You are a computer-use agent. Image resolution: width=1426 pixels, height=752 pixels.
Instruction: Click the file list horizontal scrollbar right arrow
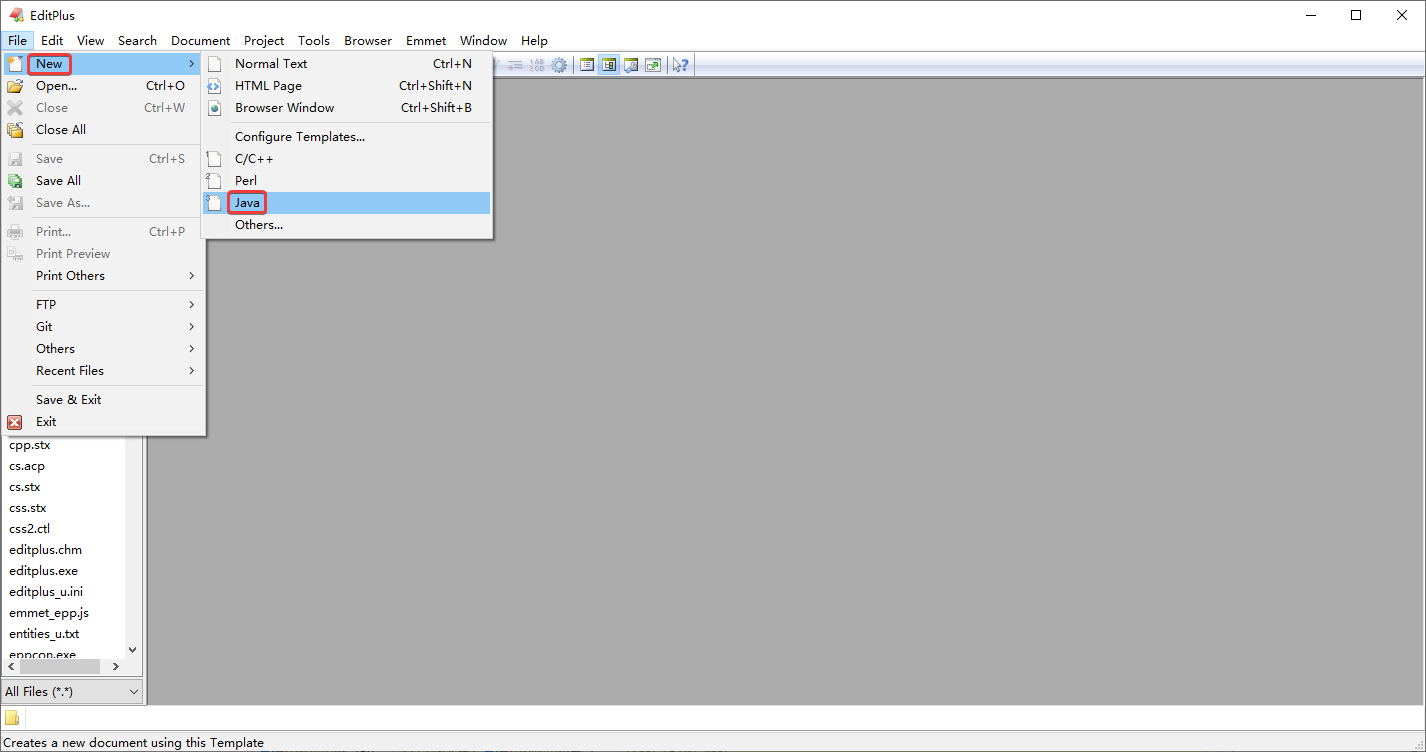coord(116,666)
